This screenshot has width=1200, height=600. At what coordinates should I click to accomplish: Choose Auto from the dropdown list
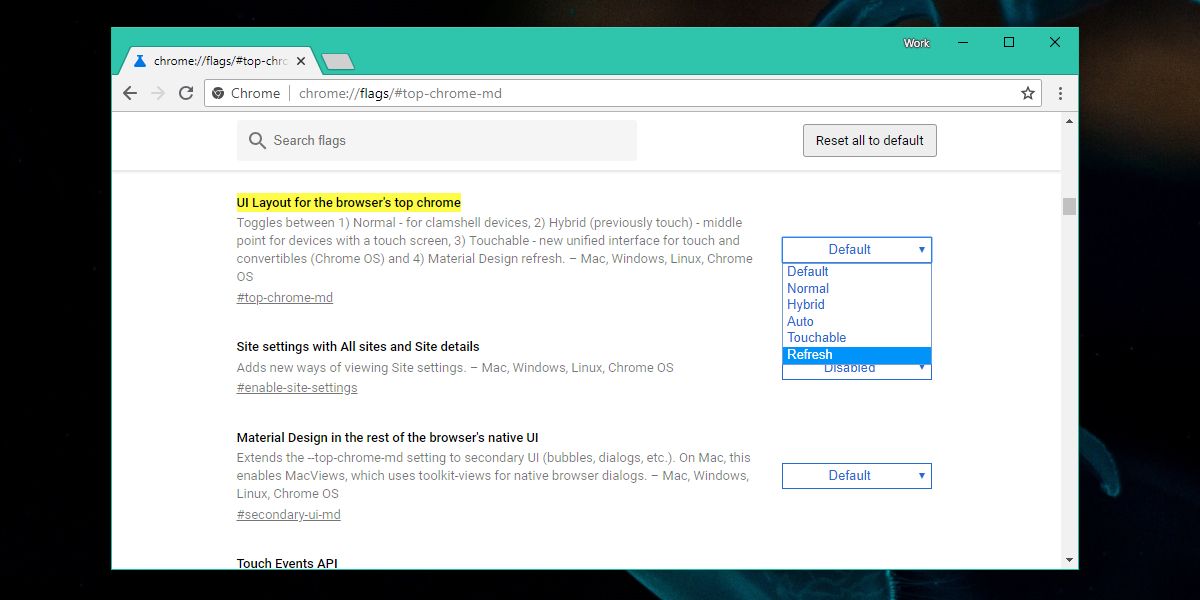(x=857, y=321)
